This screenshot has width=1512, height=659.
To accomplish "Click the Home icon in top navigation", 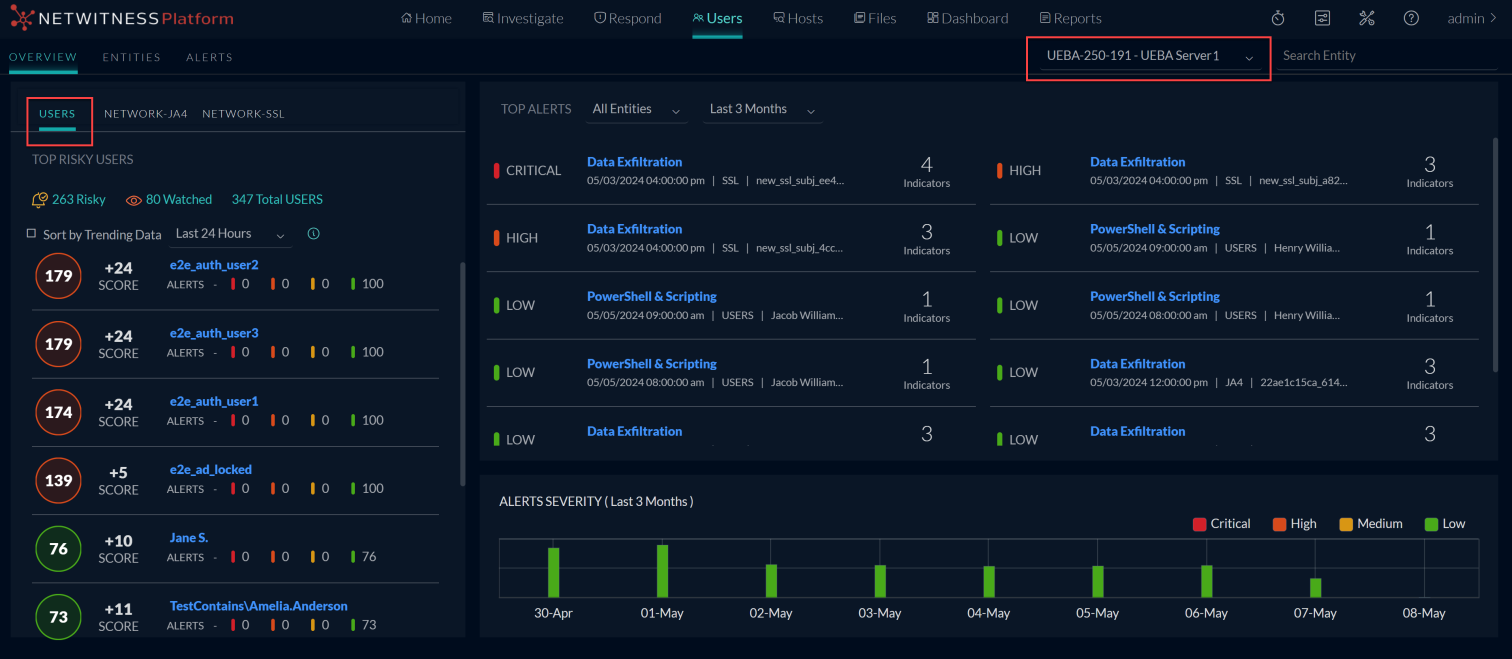I will tap(407, 18).
